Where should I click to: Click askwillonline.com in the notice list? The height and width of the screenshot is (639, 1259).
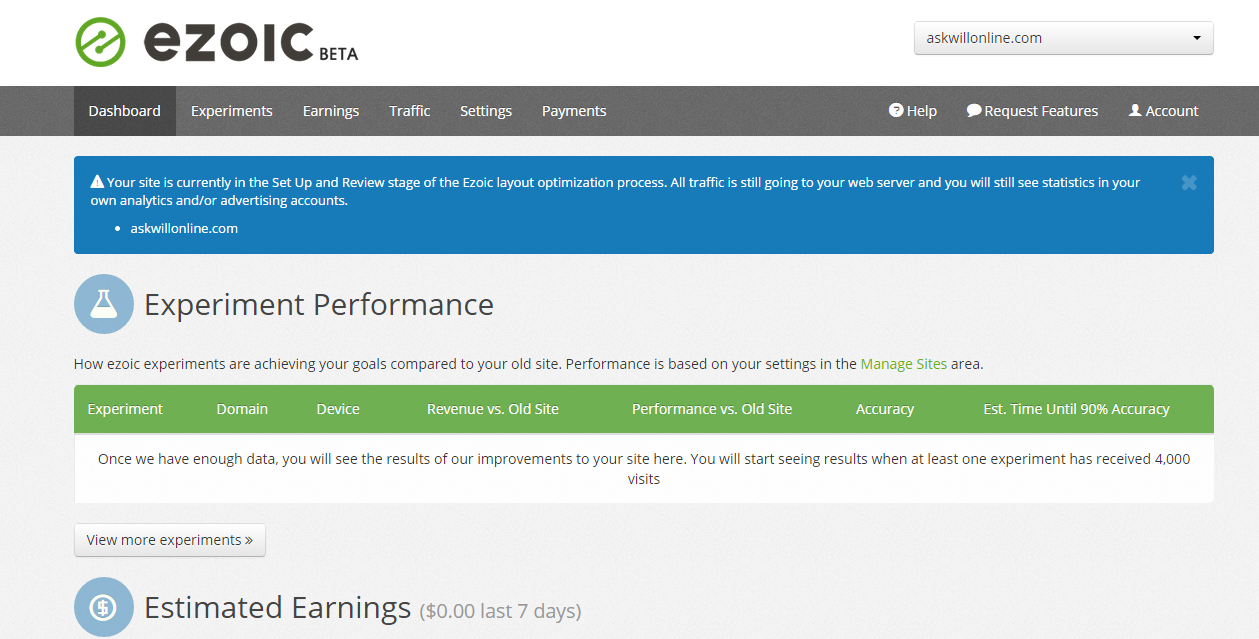tap(184, 228)
